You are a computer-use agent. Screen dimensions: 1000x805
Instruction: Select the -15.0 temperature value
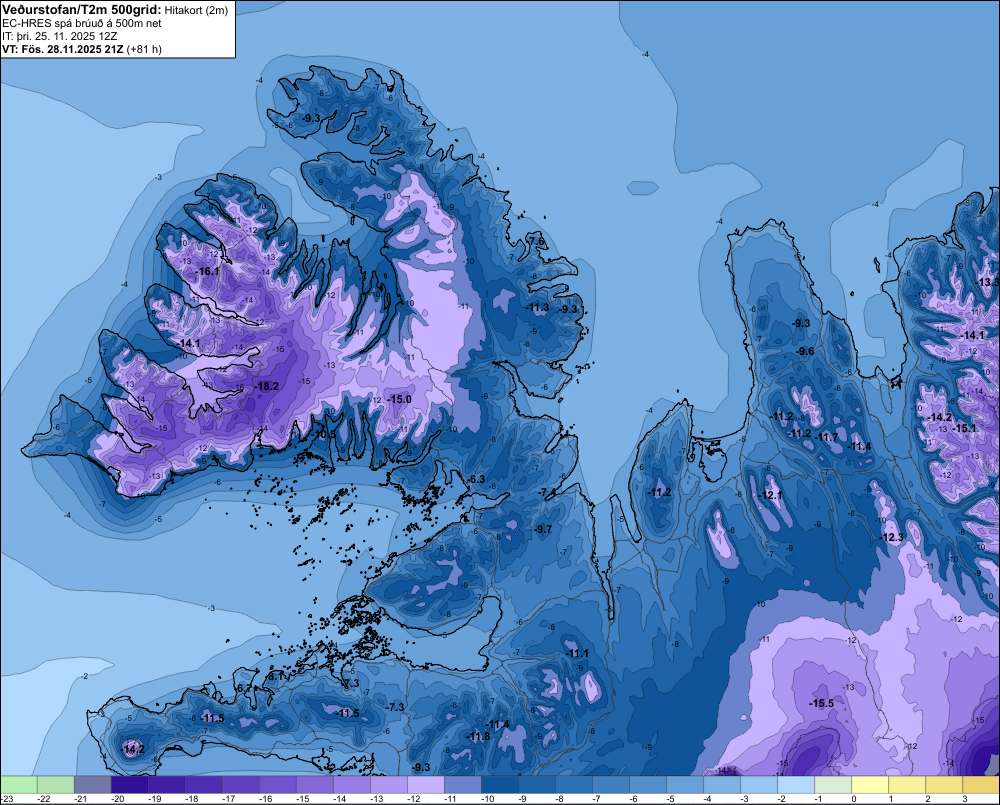point(400,399)
